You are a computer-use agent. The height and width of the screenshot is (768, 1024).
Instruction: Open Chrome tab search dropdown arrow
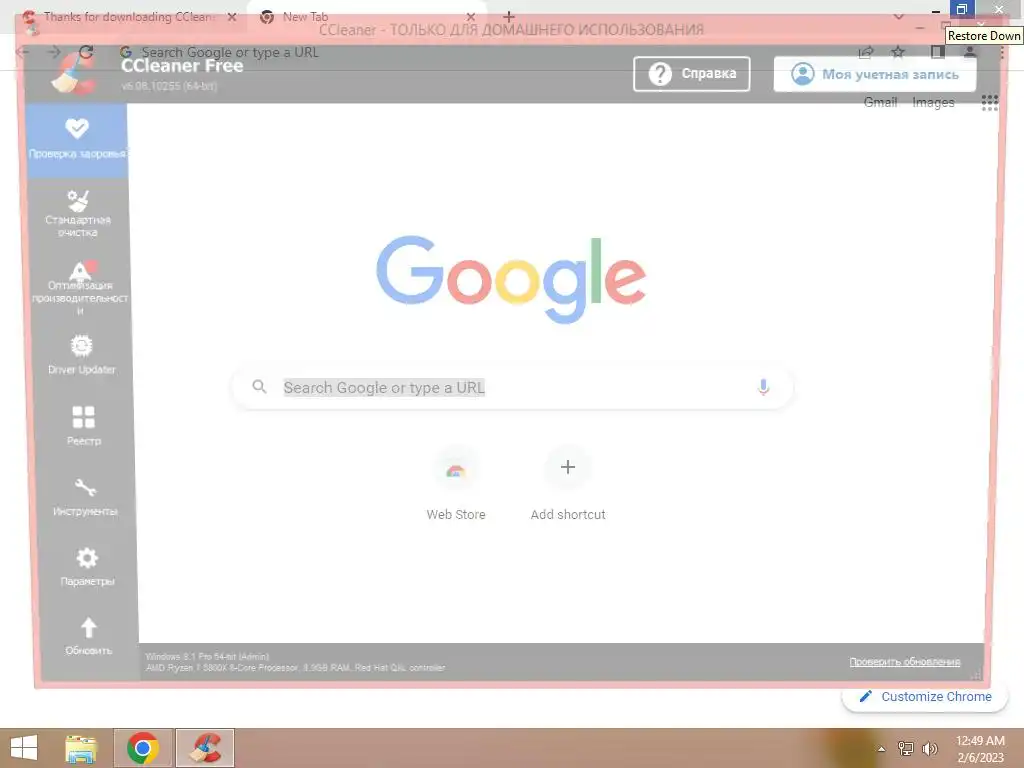(x=899, y=16)
